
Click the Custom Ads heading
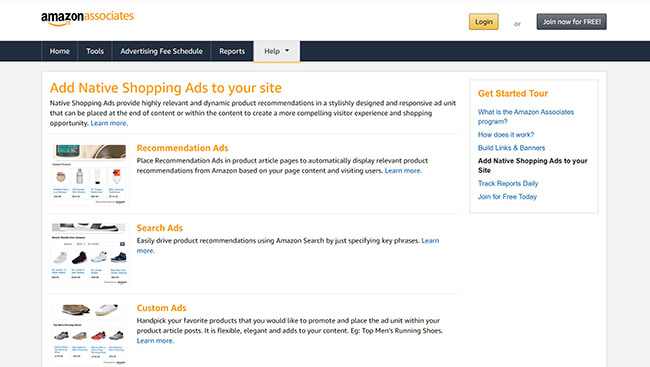tap(161, 308)
